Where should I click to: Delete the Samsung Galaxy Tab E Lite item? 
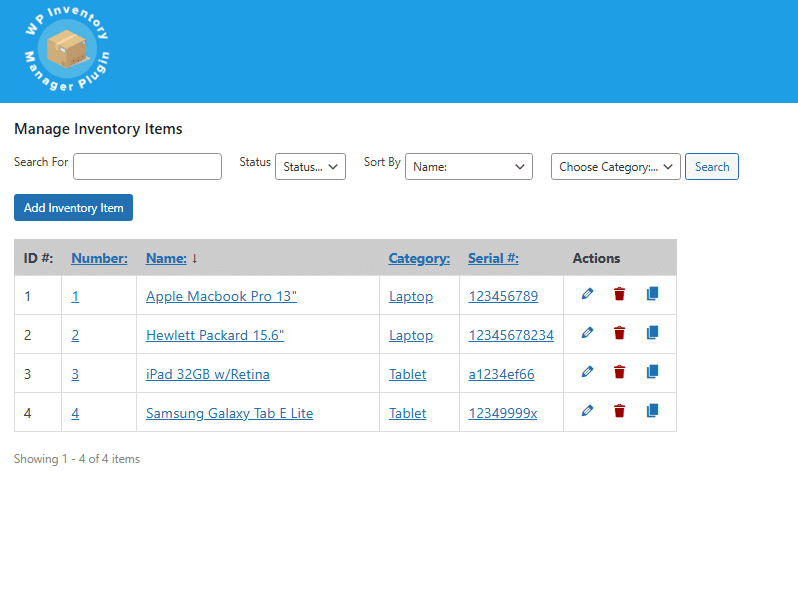pyautogui.click(x=619, y=411)
